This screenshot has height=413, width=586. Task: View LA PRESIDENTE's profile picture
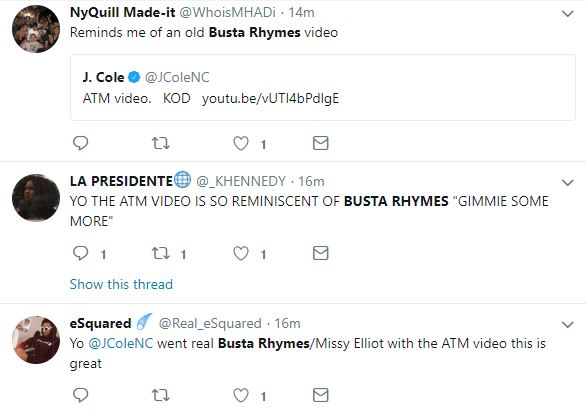click(36, 198)
